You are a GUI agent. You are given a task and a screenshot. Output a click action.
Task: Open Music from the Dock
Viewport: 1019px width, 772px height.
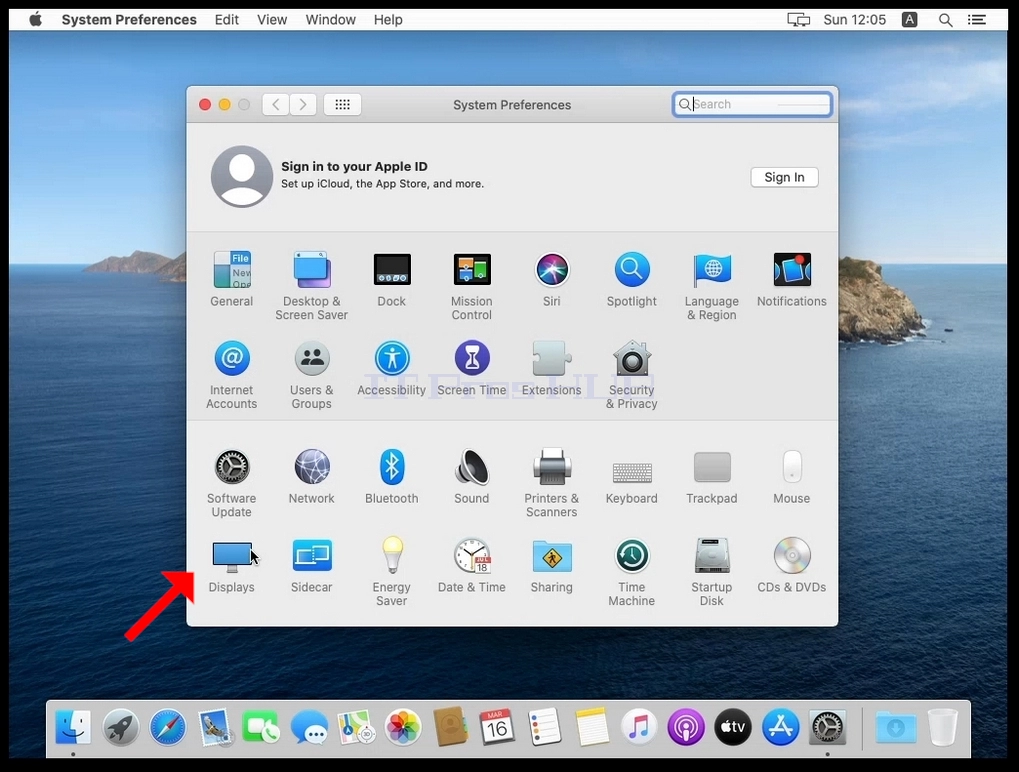[x=639, y=727]
